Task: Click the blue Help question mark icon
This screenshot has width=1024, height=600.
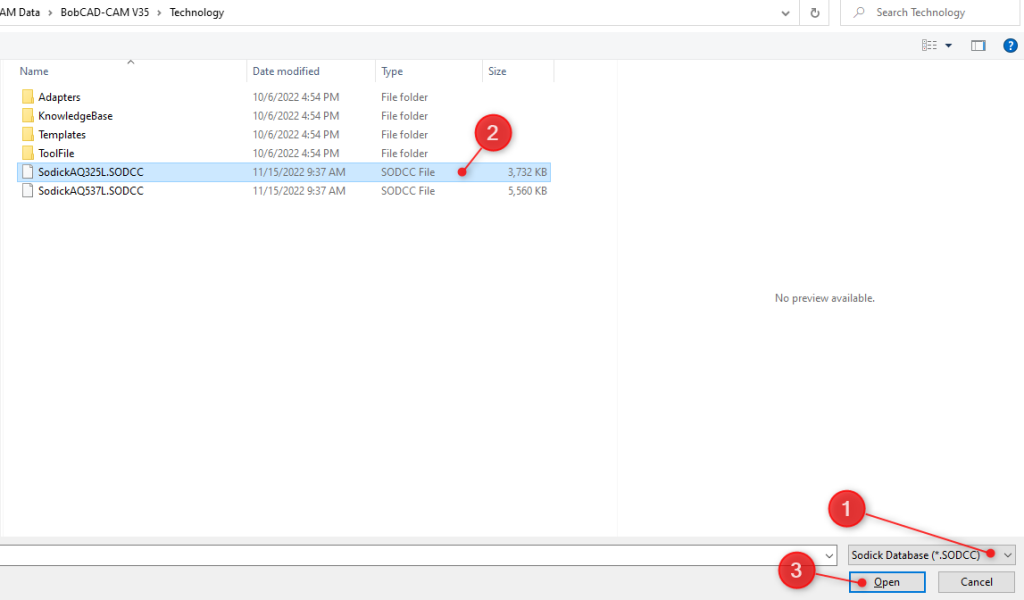Action: pos(1010,45)
